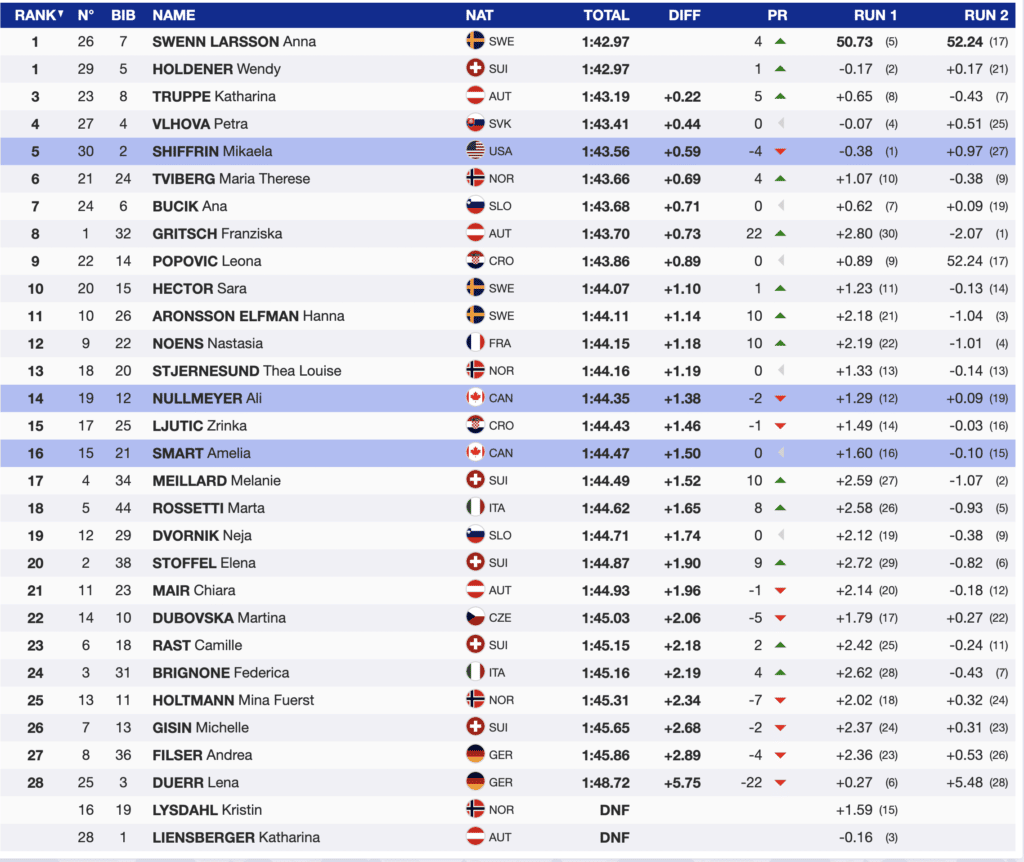Click the Italy flag in Rossetti's row
This screenshot has width=1024, height=862.
pyautogui.click(x=476, y=508)
